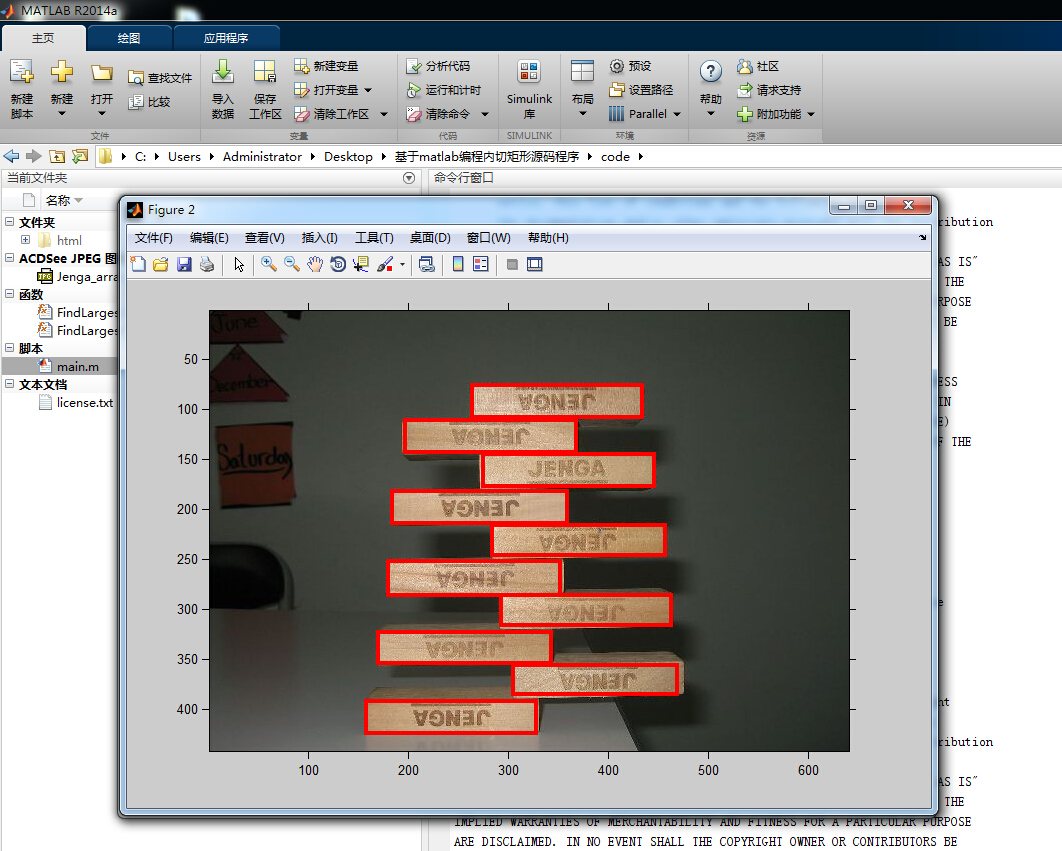Click the New Figure toolbar icon
1062x851 pixels.
coord(138,264)
